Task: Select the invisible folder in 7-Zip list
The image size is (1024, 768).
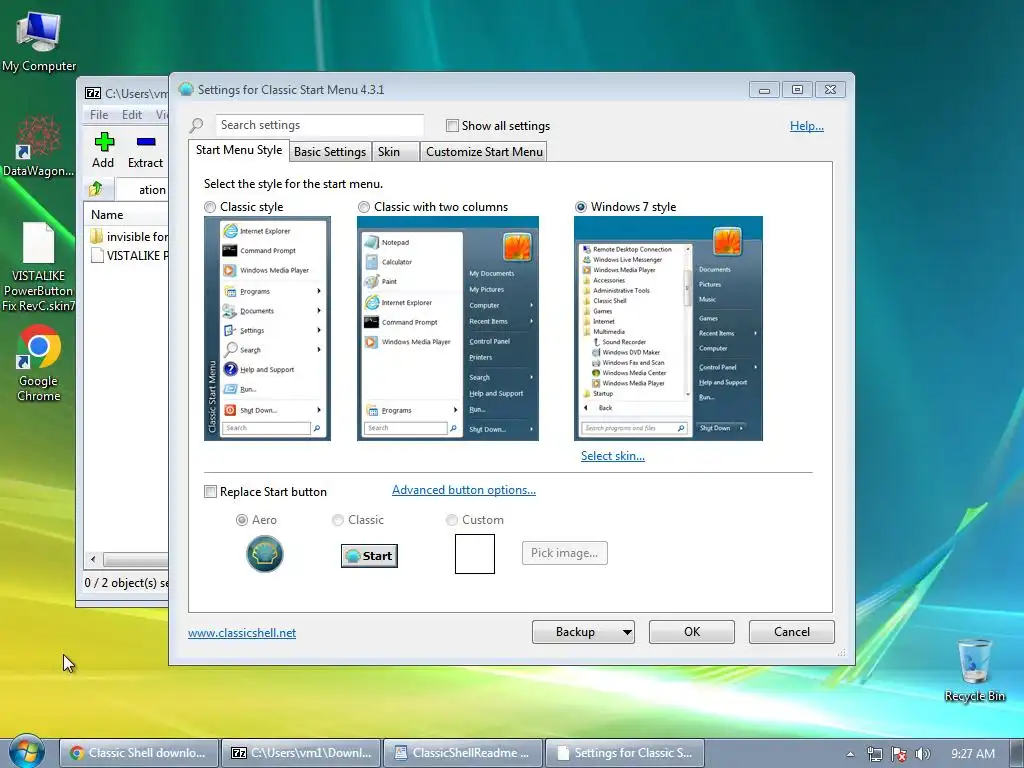Action: tap(129, 236)
